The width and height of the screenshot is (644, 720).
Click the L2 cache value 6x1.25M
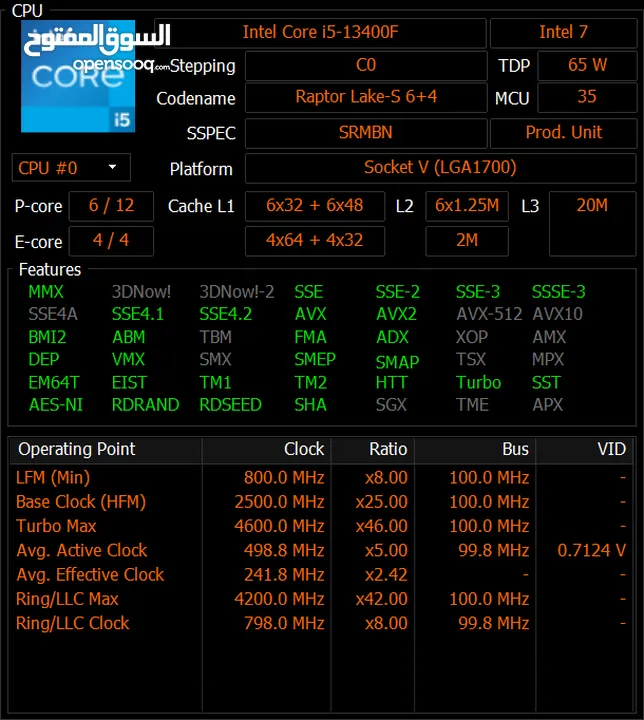pos(467,206)
